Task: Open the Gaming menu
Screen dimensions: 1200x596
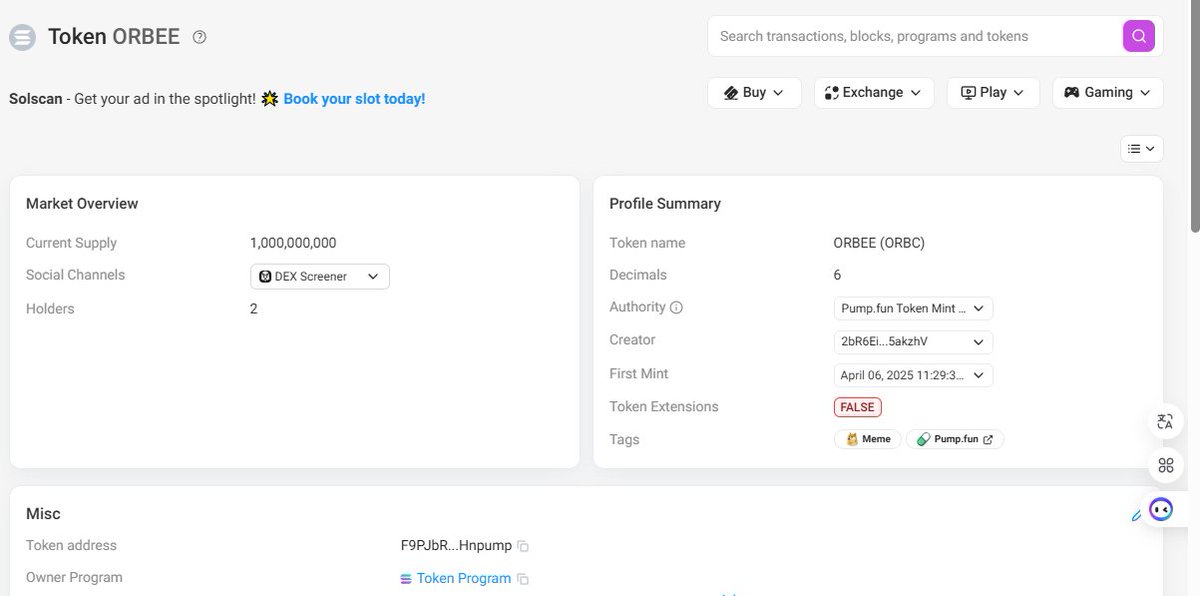Action: point(1108,92)
